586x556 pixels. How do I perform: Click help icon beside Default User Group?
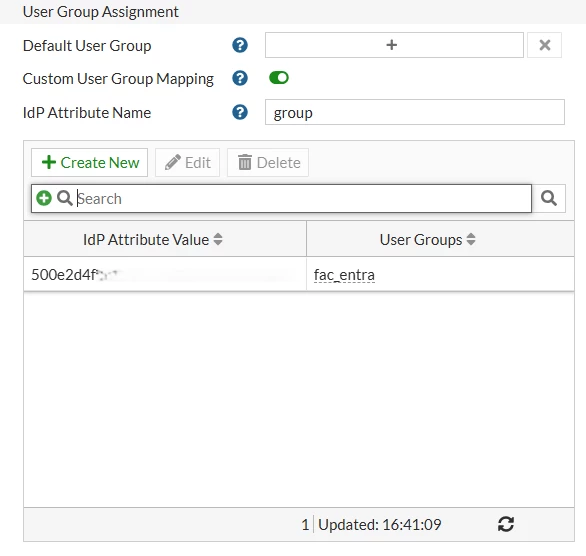tap(240, 45)
